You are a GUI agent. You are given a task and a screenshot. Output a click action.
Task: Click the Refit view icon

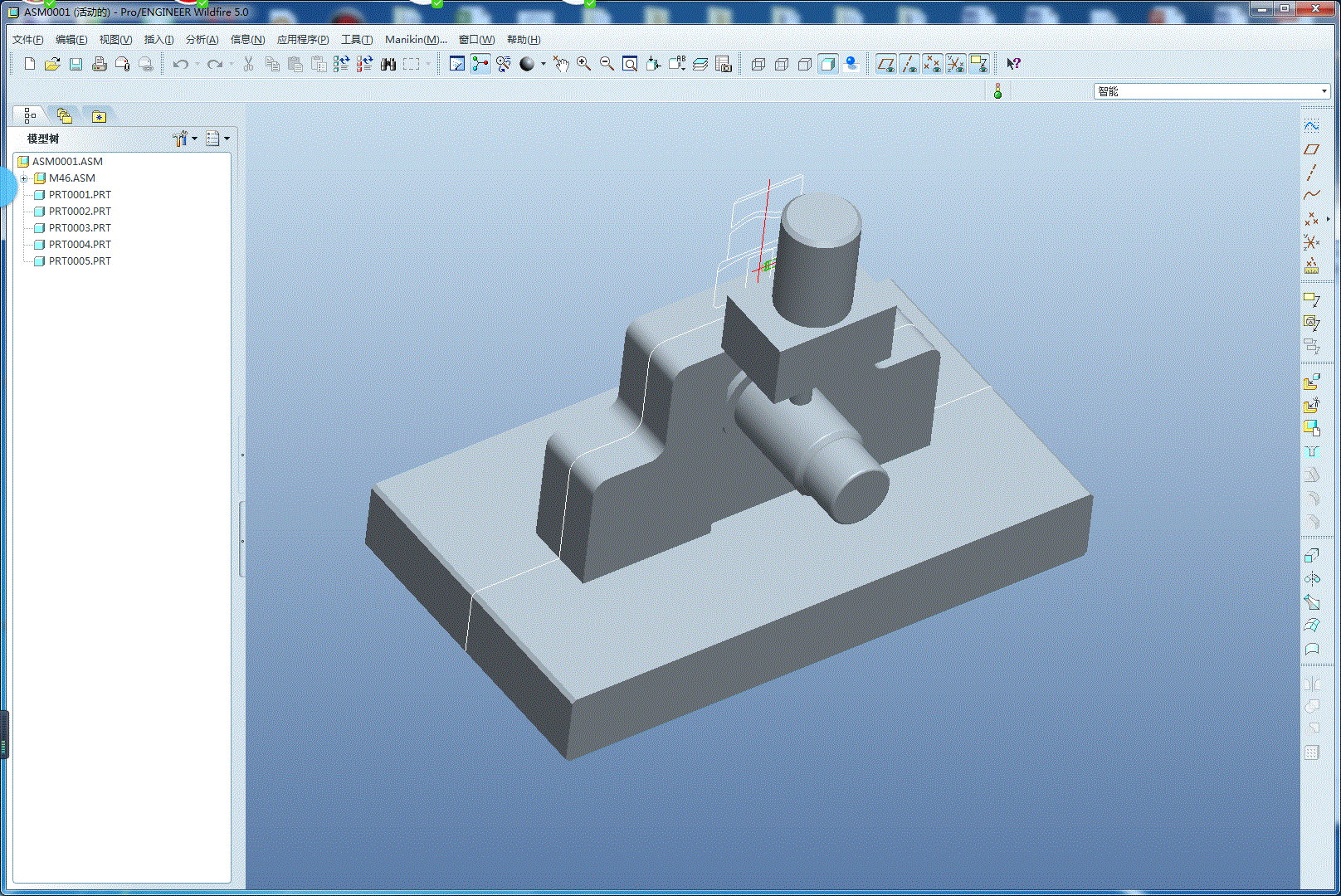tap(630, 64)
